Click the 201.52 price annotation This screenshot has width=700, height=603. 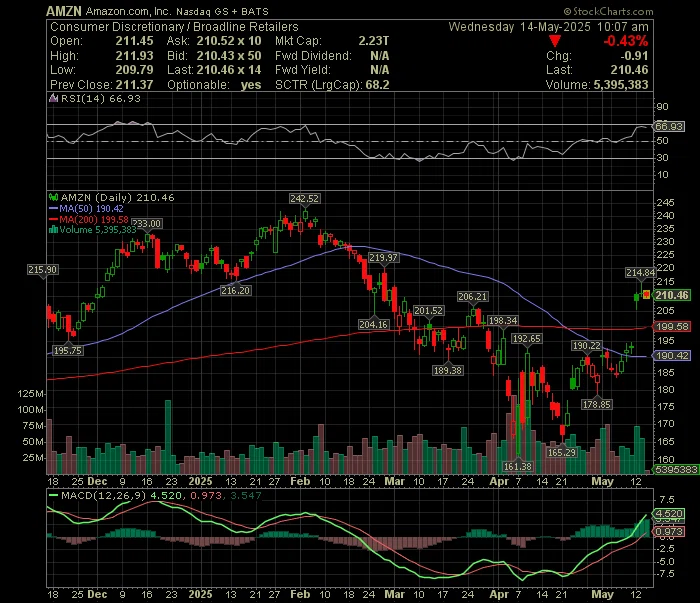[x=429, y=311]
